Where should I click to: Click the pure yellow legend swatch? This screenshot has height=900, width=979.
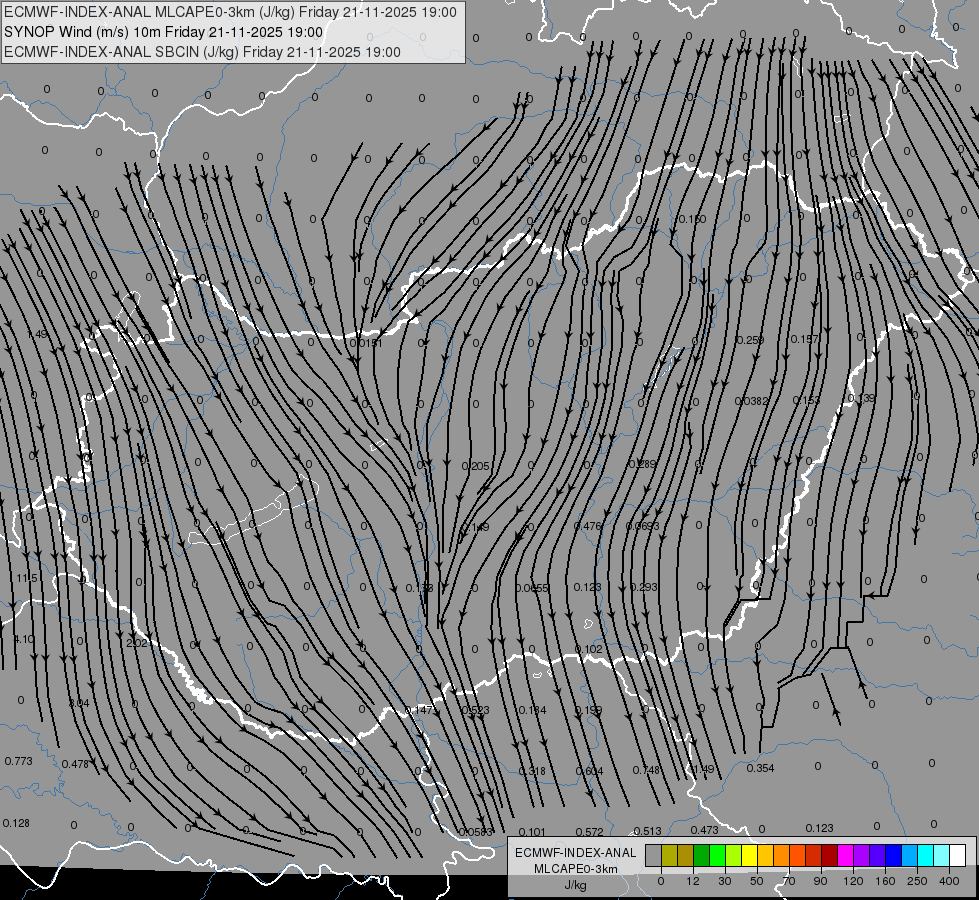click(750, 855)
